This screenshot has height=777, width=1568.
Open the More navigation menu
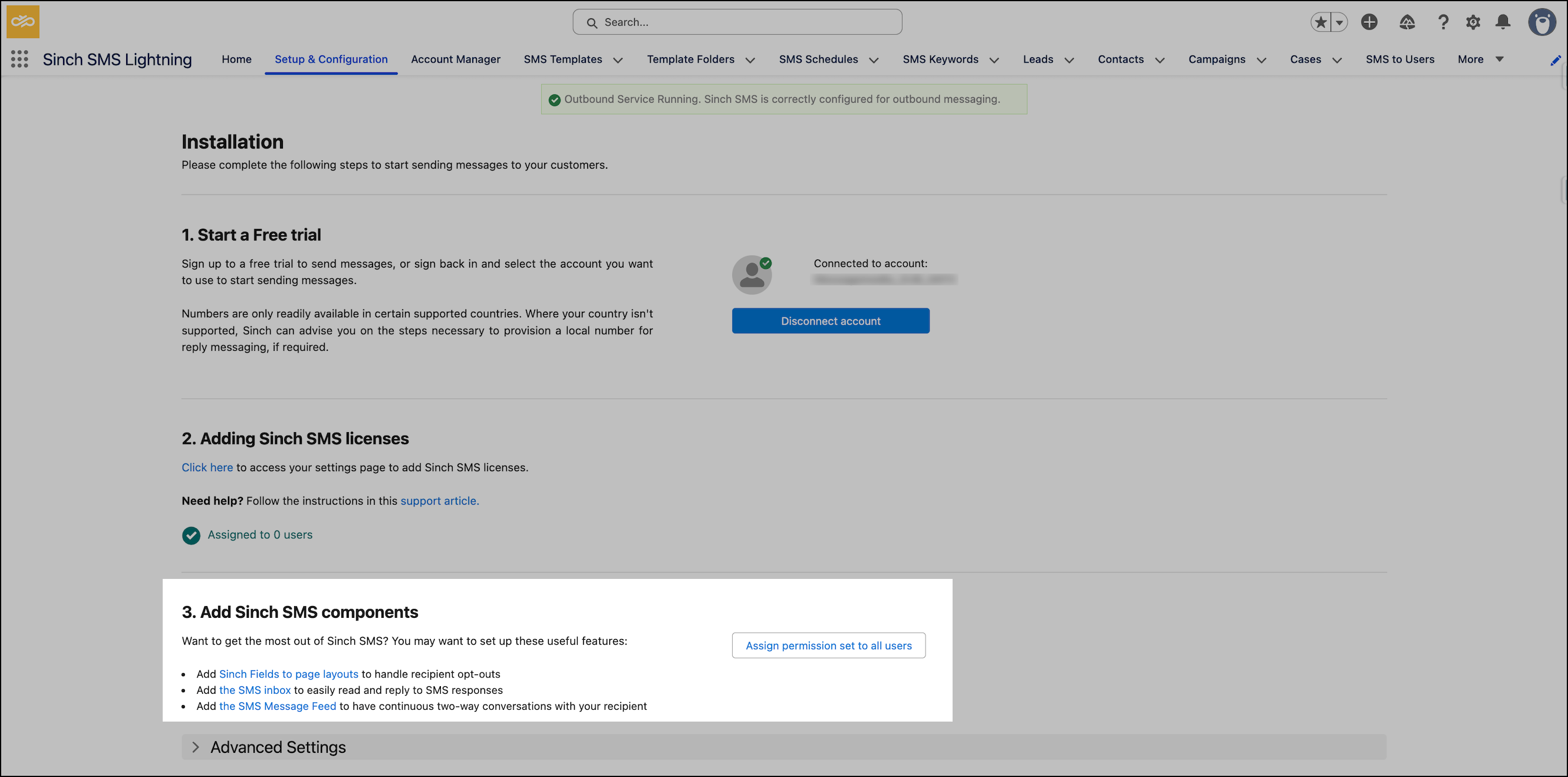point(1480,59)
